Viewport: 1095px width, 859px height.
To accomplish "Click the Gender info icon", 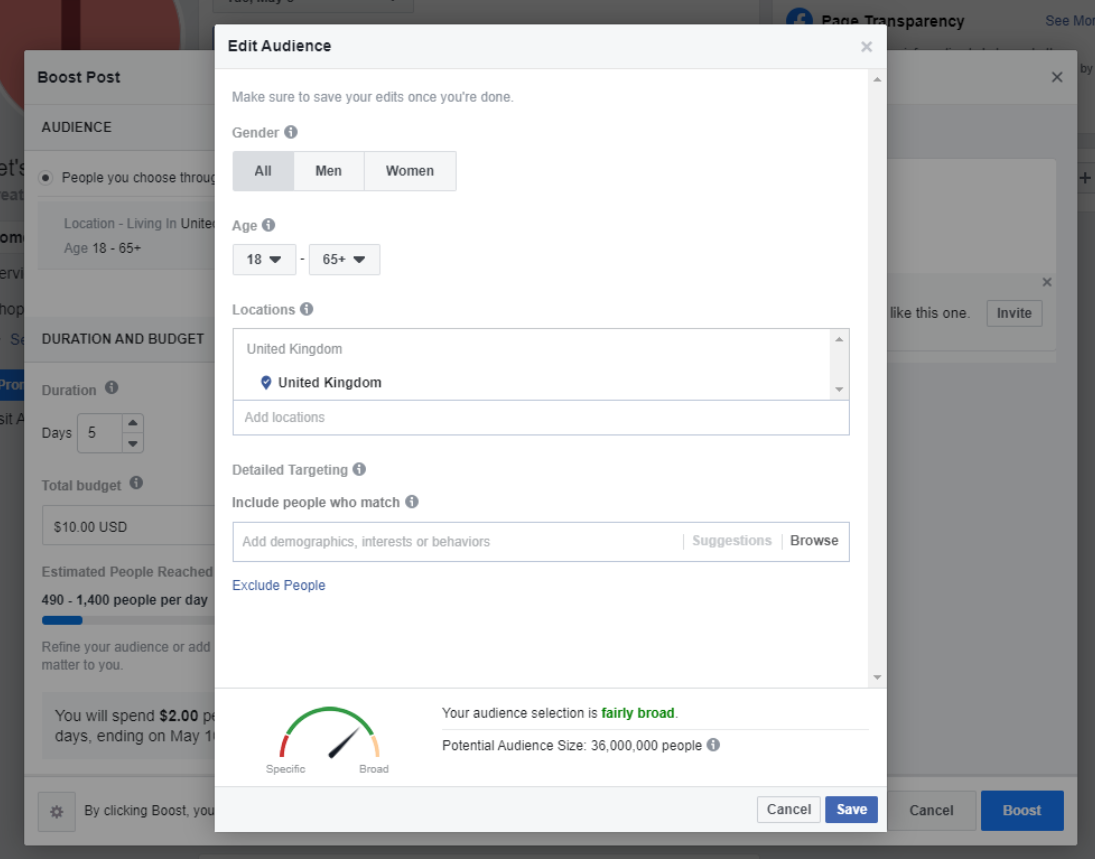I will pos(291,132).
